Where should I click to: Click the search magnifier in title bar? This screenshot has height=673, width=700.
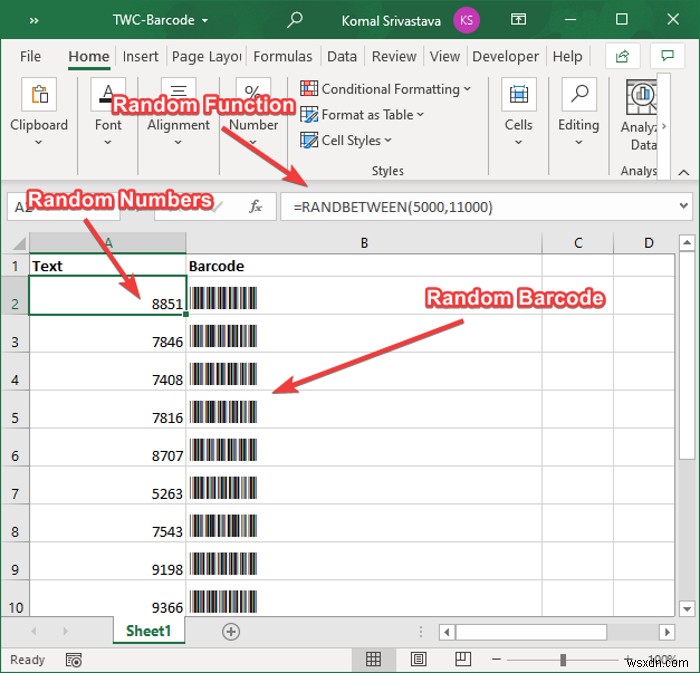(x=294, y=20)
